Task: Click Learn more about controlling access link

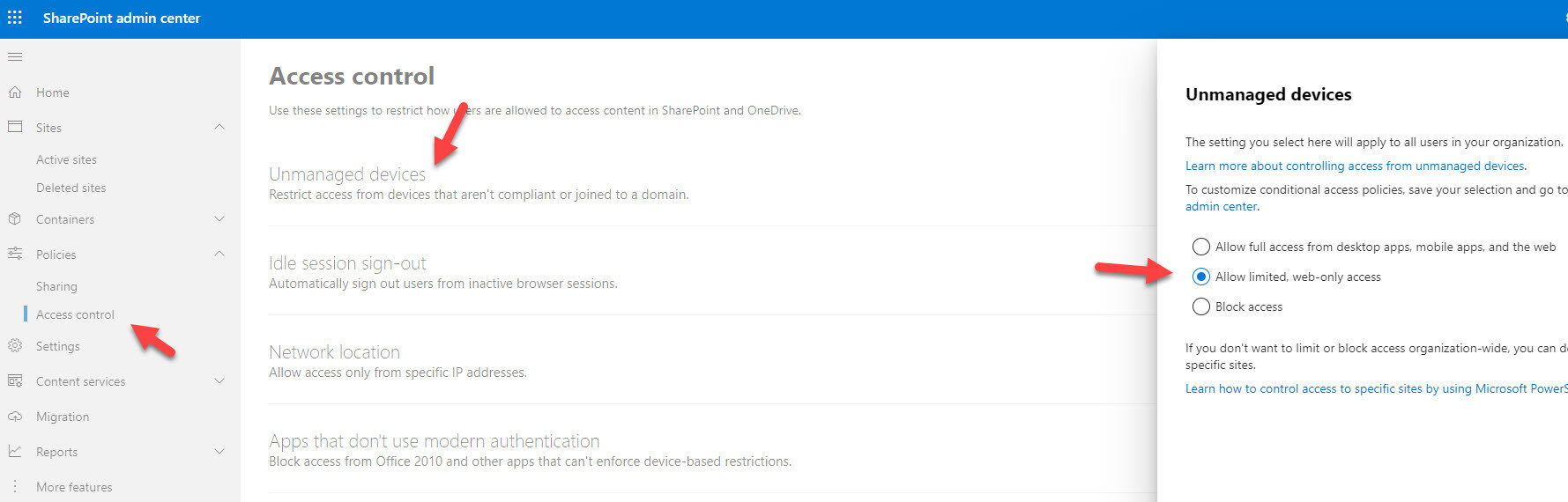Action: [1355, 166]
